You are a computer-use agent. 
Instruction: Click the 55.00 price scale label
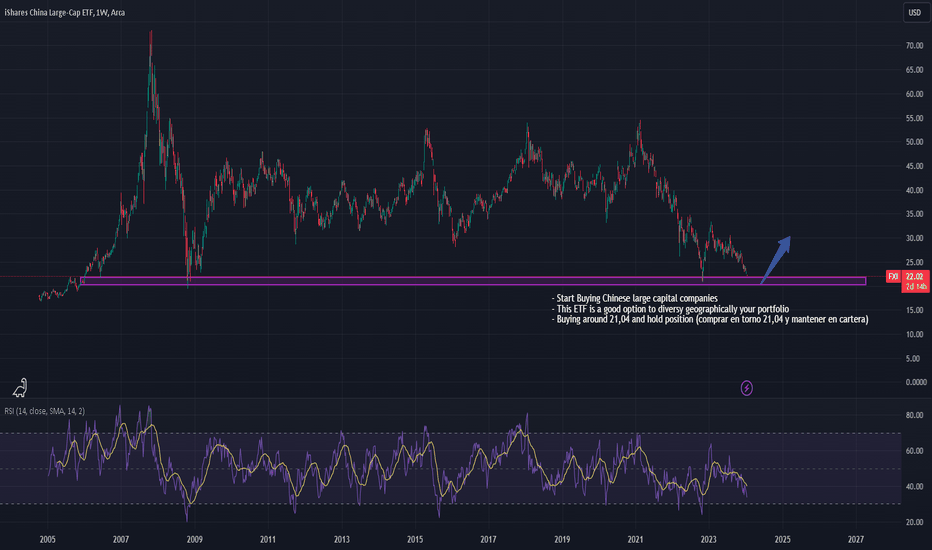coord(914,118)
